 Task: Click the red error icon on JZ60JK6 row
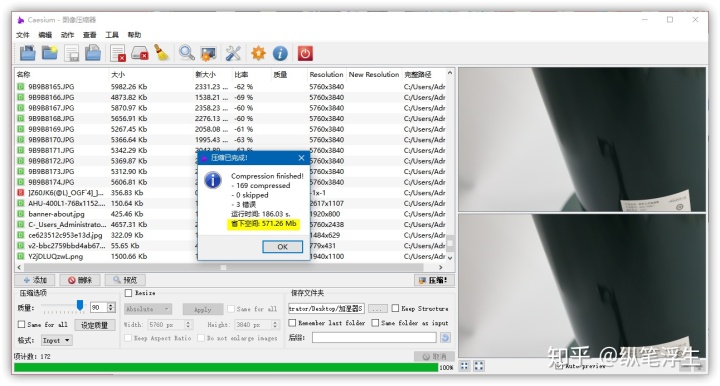pos(21,193)
